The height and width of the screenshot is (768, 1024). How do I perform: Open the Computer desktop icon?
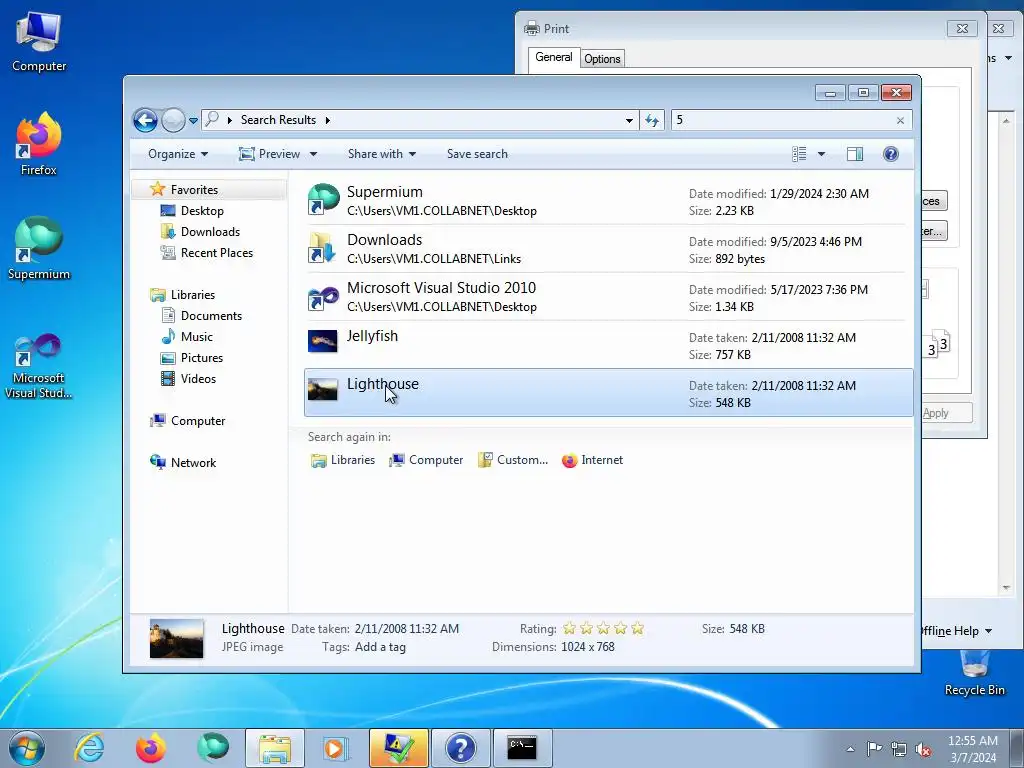coord(39,42)
